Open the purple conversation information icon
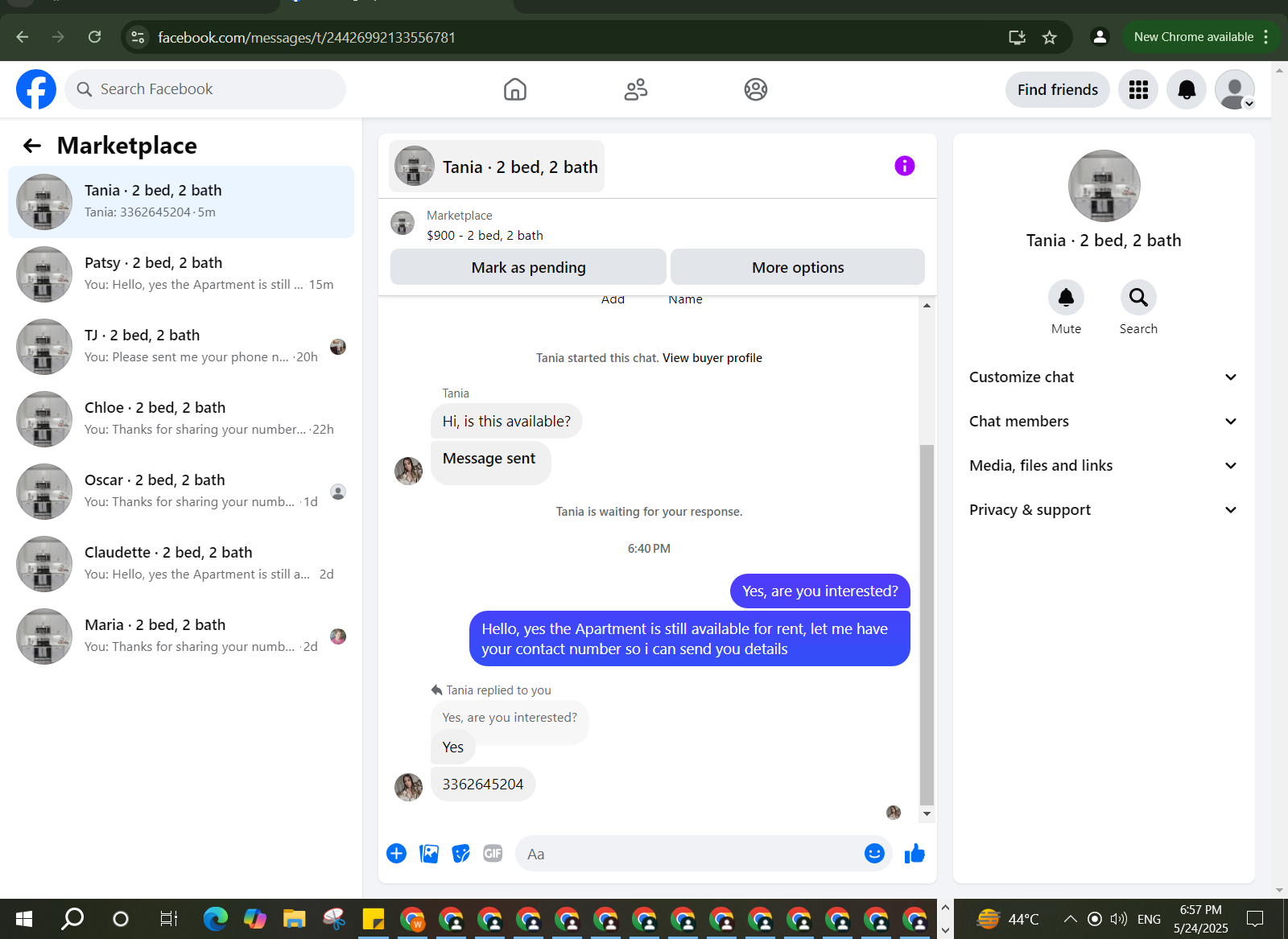 click(x=905, y=166)
